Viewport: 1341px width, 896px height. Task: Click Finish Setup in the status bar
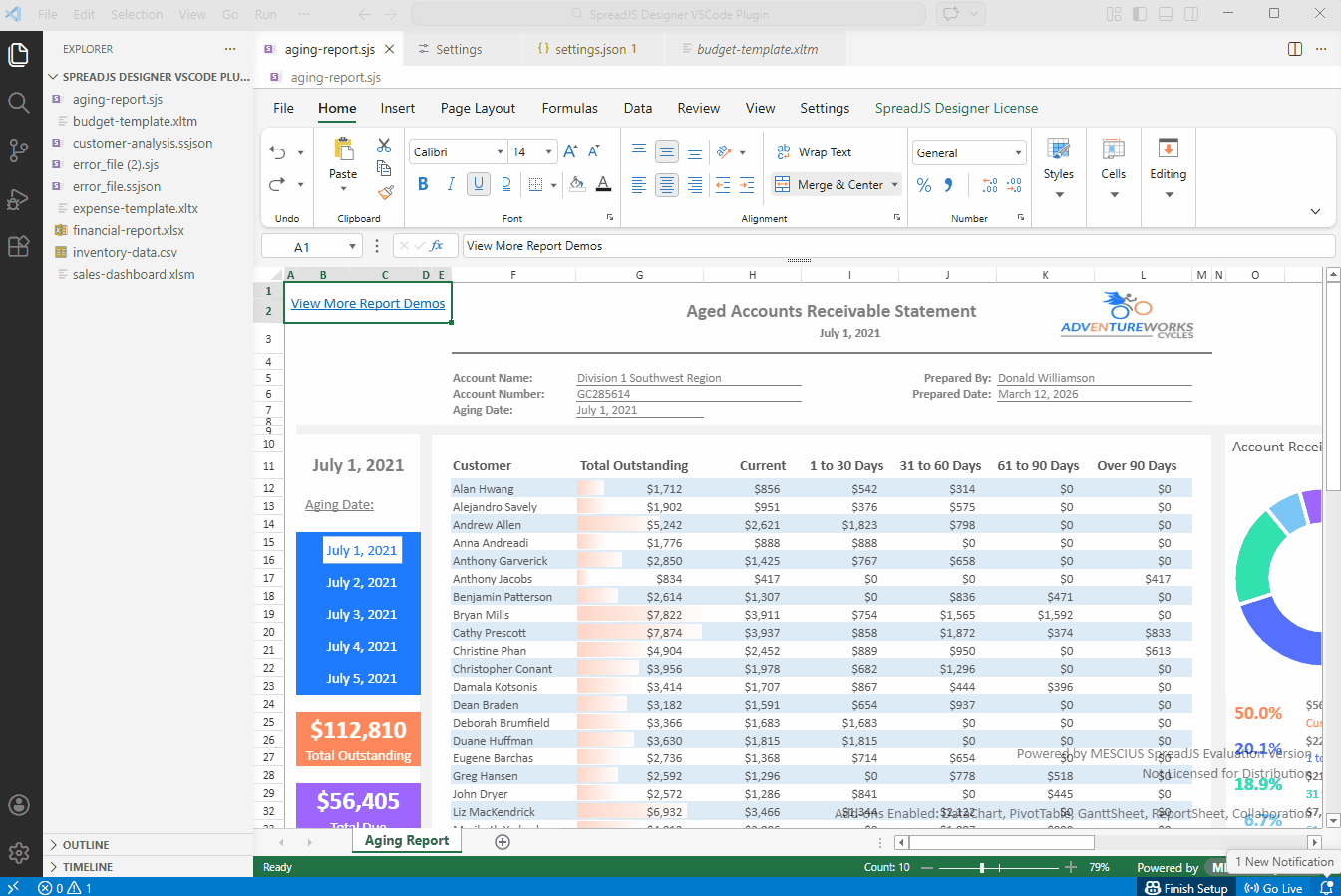(x=1186, y=888)
